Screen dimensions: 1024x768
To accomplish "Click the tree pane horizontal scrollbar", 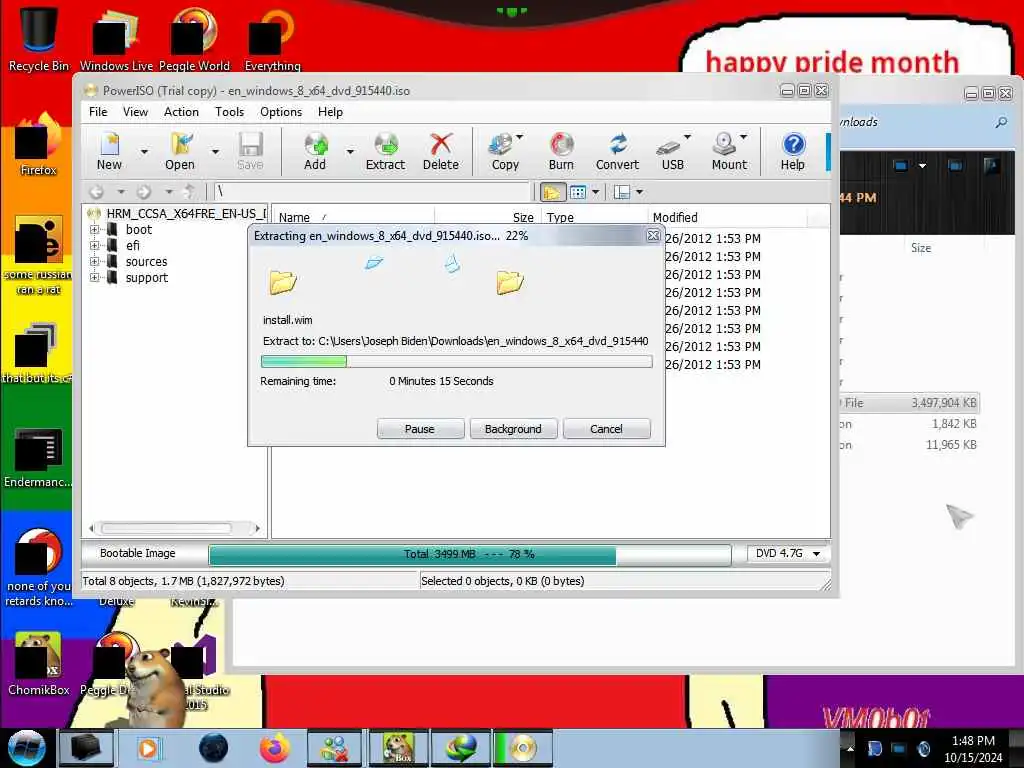I will (x=175, y=528).
